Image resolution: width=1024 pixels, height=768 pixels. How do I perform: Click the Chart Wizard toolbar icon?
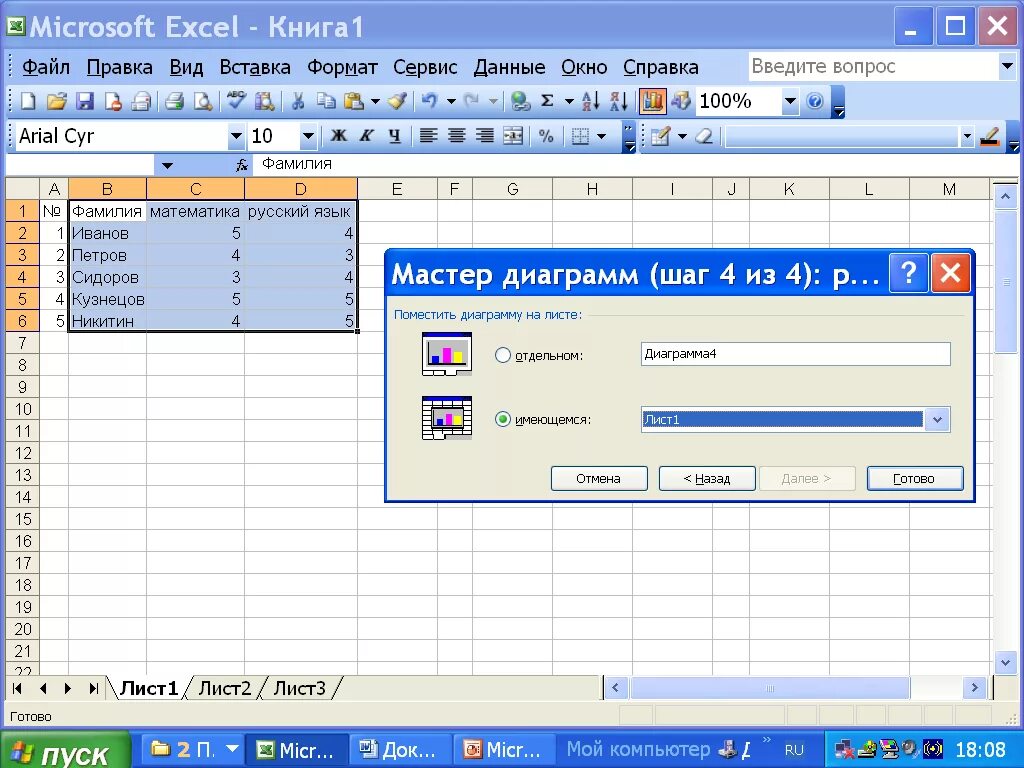coord(652,101)
